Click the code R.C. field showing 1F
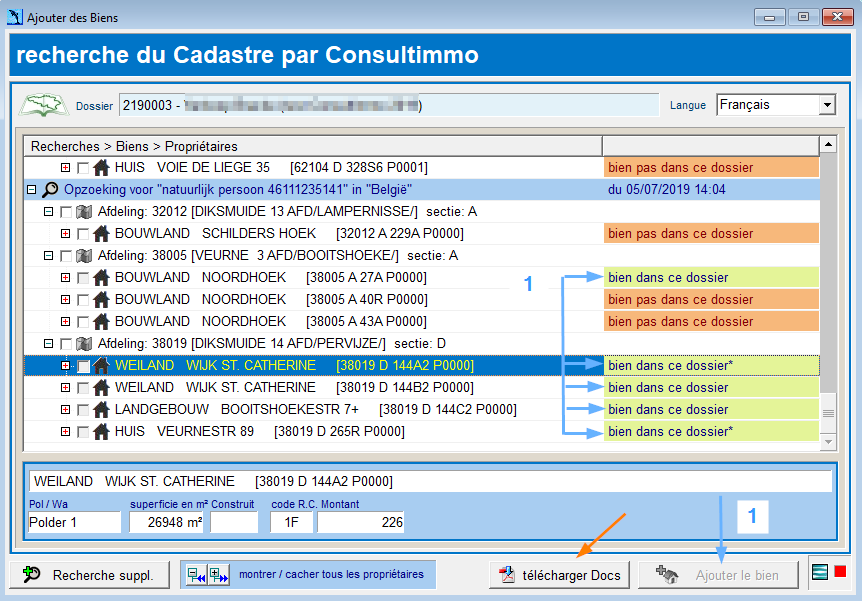The image size is (862, 601). [291, 522]
